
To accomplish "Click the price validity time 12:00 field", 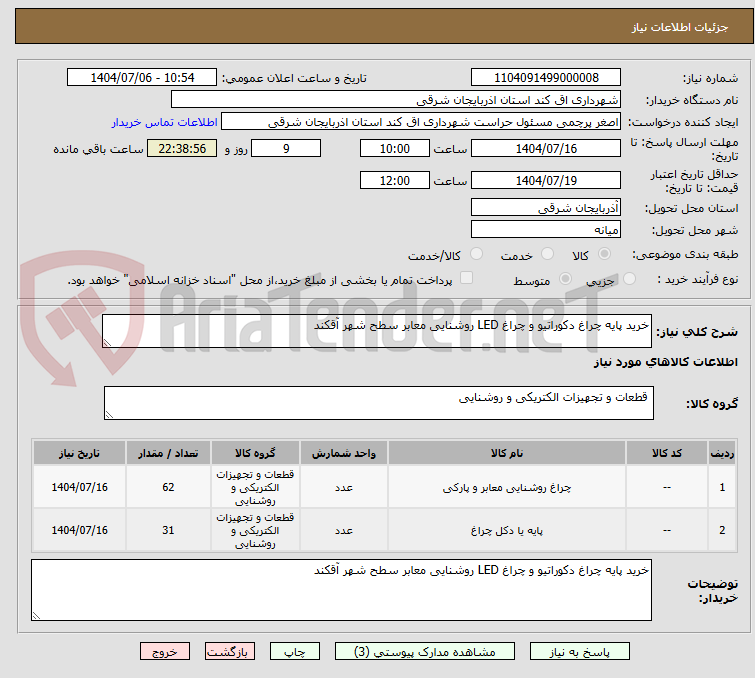I will point(394,180).
